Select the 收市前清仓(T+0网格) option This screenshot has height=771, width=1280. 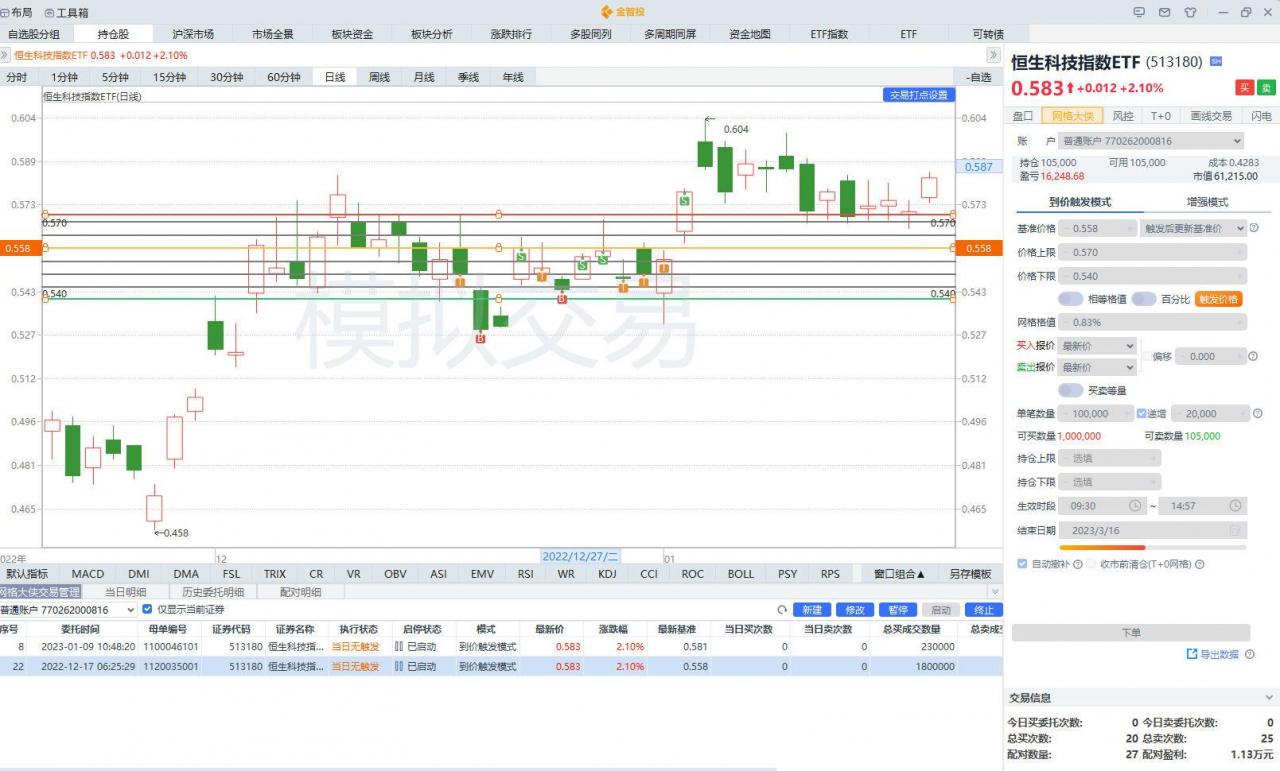(x=1091, y=564)
